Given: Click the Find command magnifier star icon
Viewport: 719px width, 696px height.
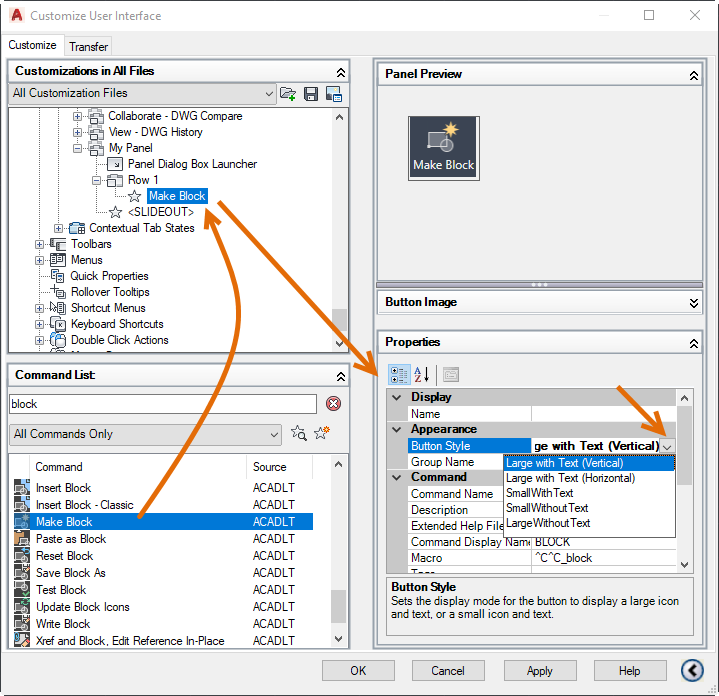Looking at the screenshot, I should 299,433.
